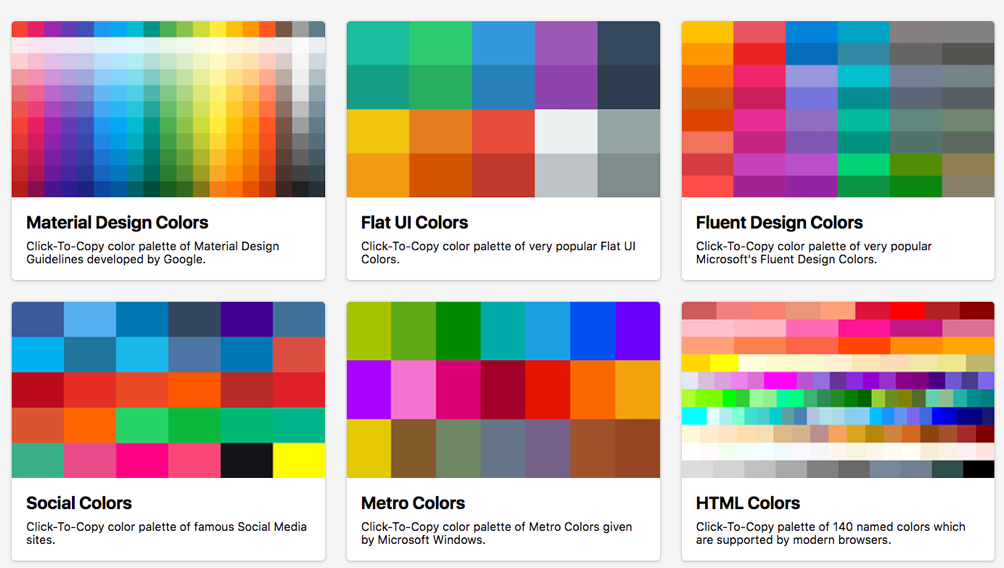Viewport: 1004px width, 568px height.
Task: Click the text '140 named colors which'
Action: tap(900, 526)
